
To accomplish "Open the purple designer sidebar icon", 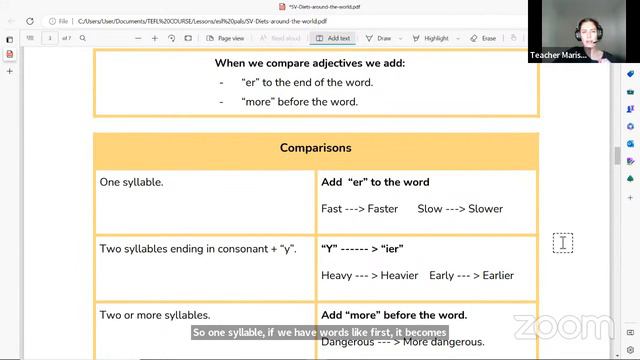I will (630, 161).
